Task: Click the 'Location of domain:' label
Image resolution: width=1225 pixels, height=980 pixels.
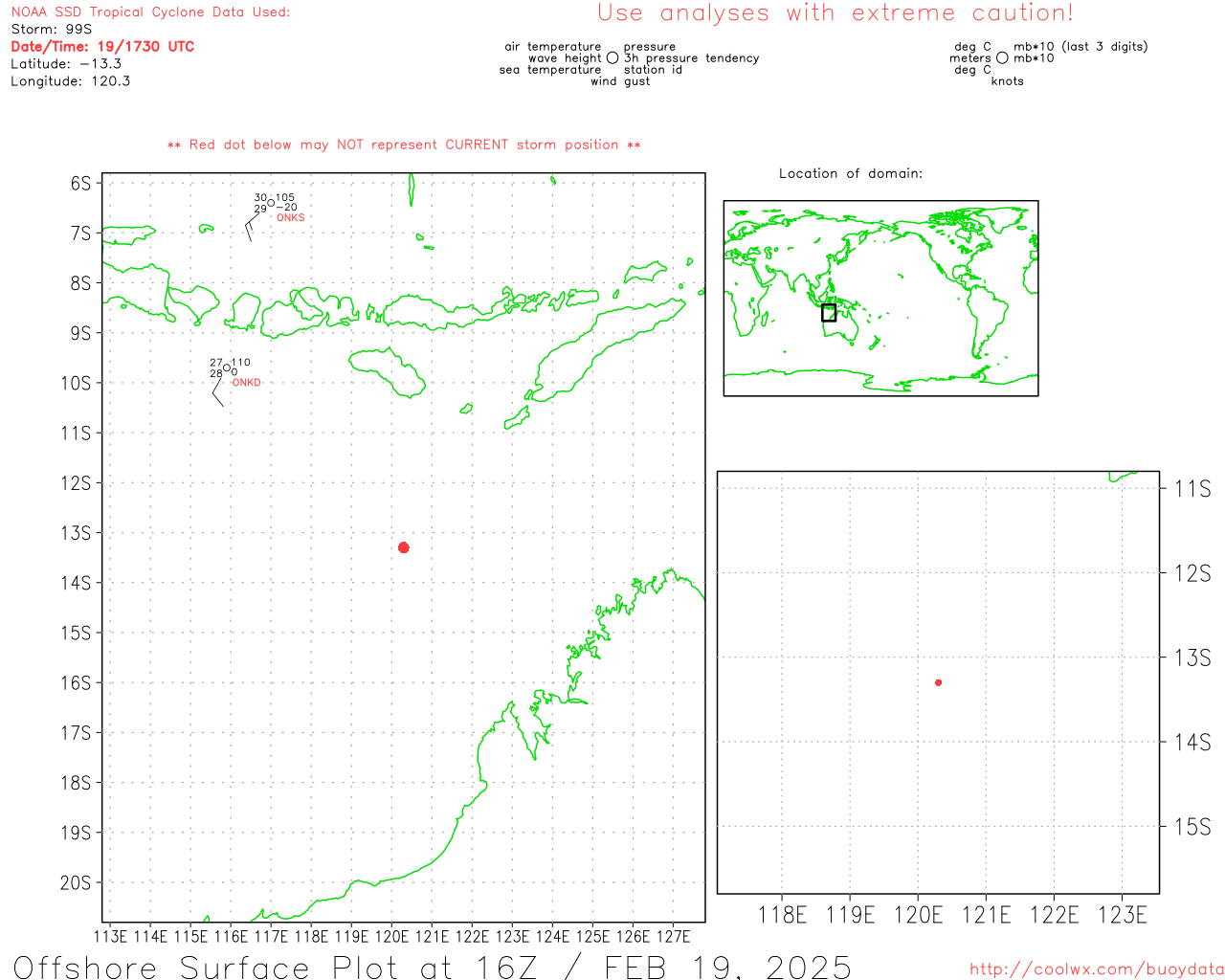Action: click(851, 173)
